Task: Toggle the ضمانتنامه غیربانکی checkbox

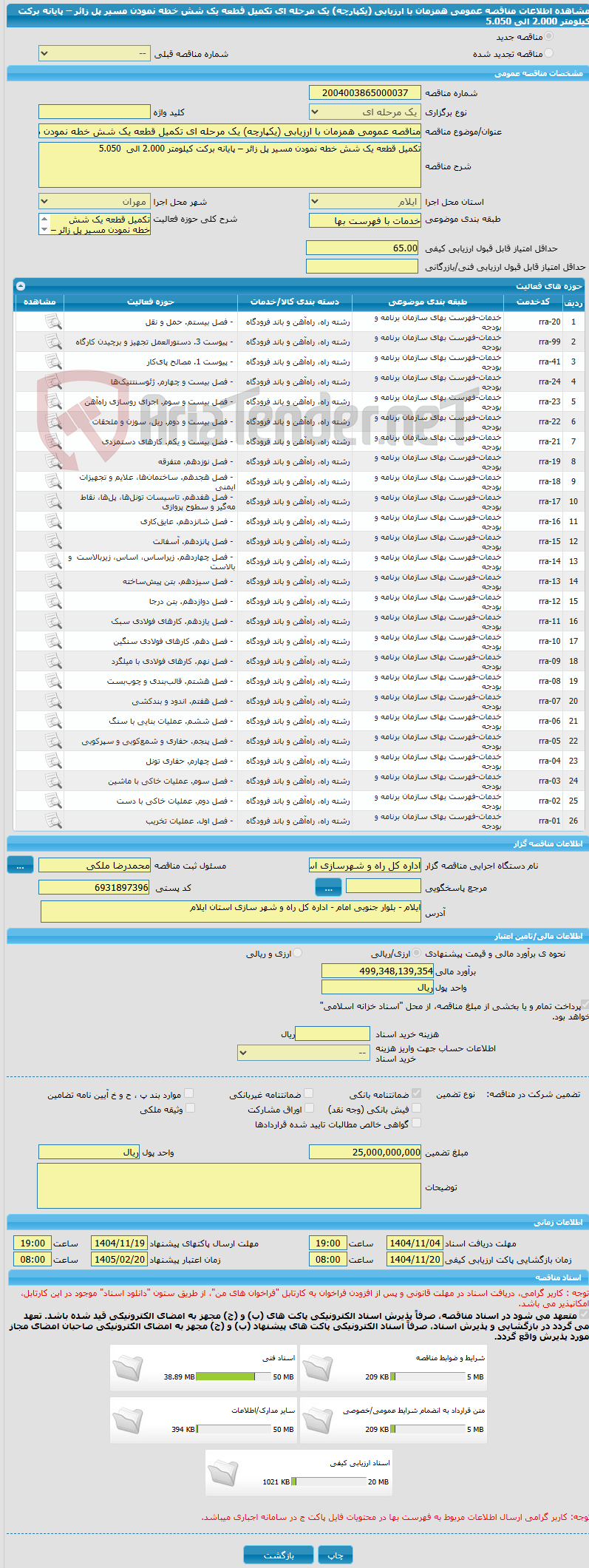Action: point(308,1093)
